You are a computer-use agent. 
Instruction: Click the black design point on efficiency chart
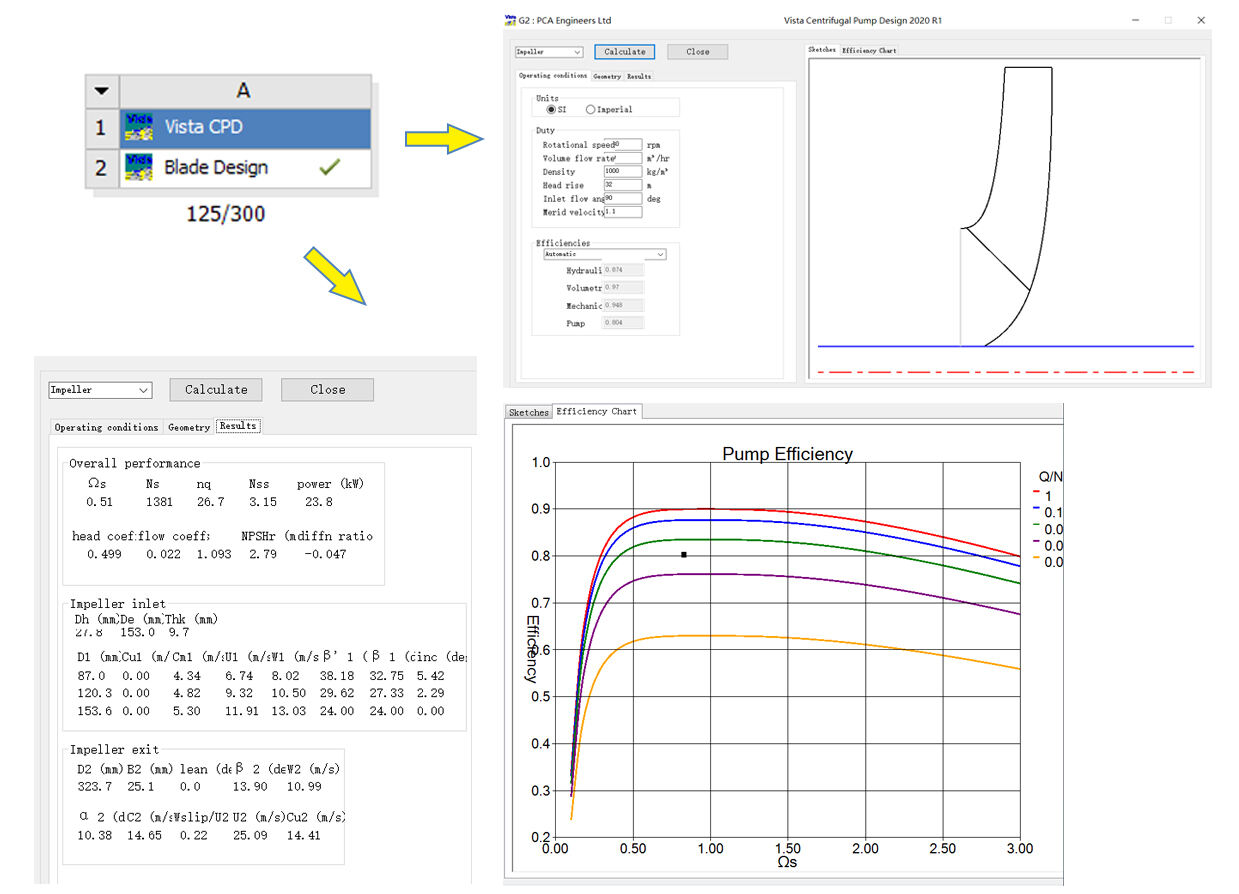pos(684,554)
